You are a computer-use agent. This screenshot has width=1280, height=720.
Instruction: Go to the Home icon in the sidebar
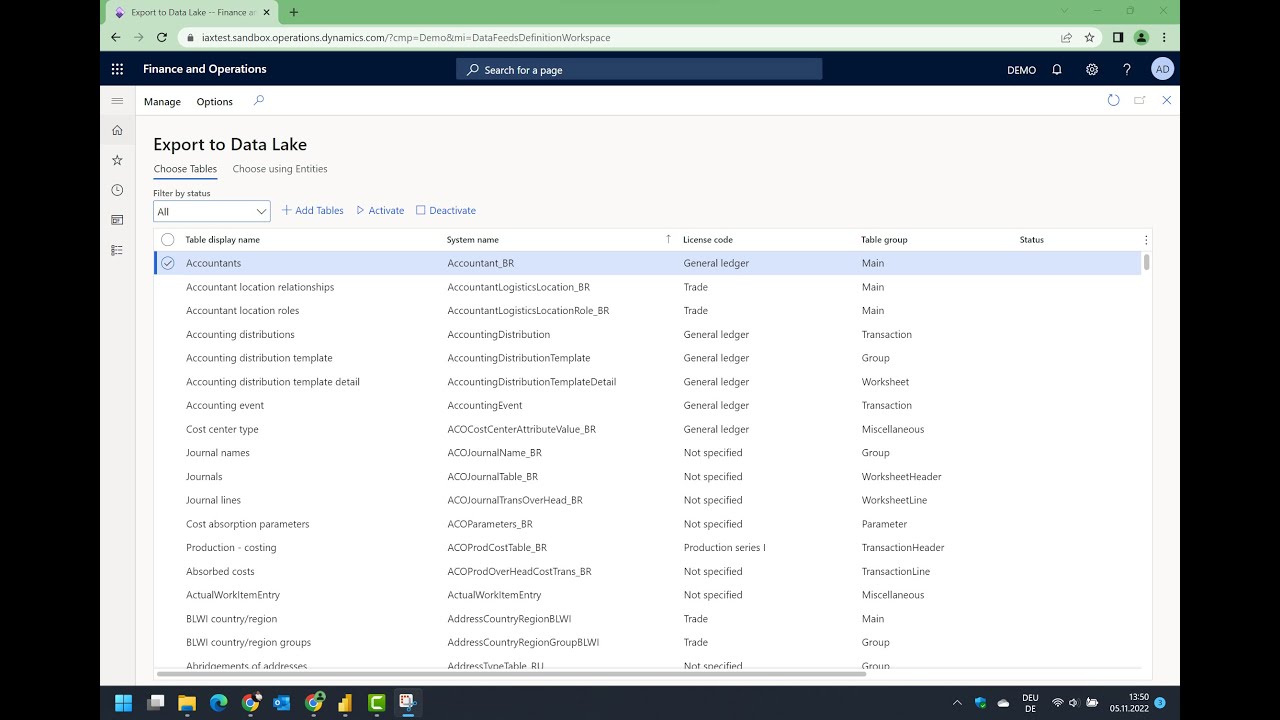(x=117, y=130)
